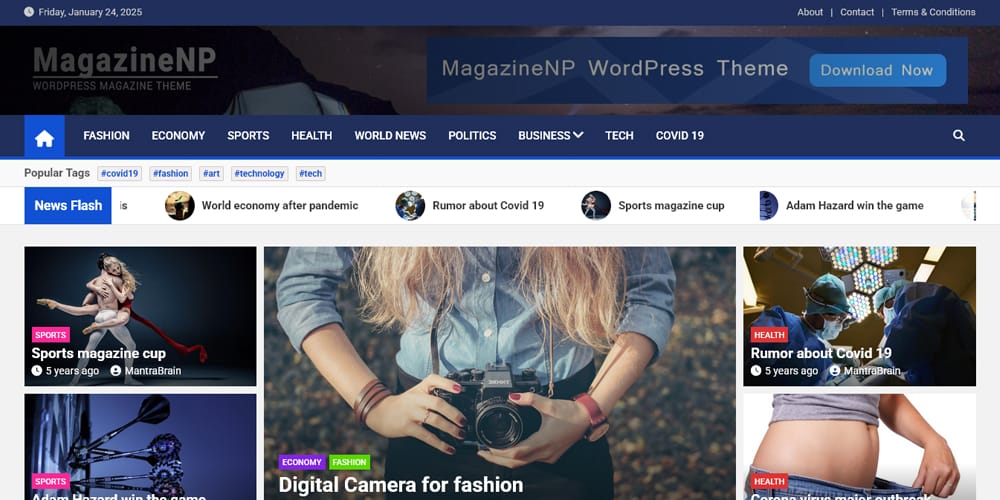
Task: Click the ECONOMY badge on camera feature
Action: 302,462
